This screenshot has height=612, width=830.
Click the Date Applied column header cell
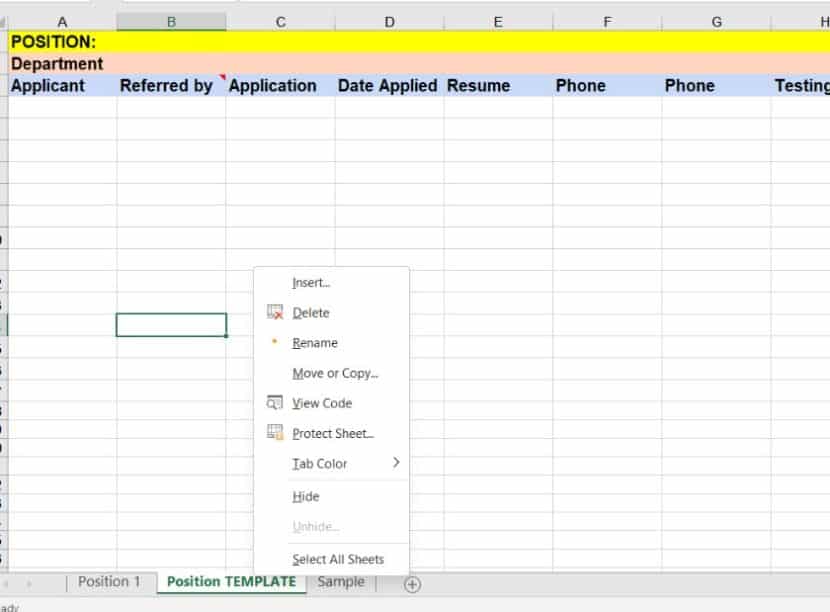tap(388, 86)
